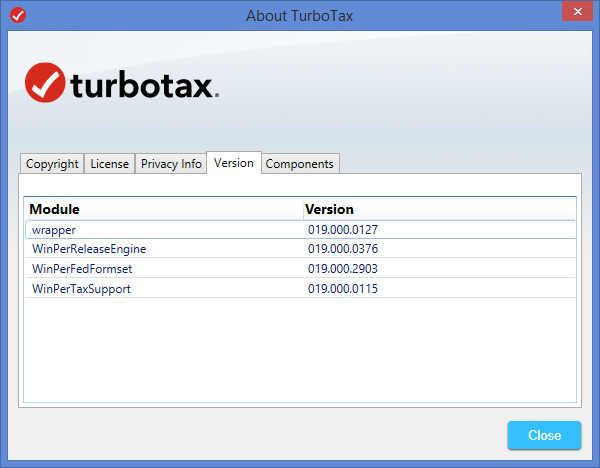Click version value 019.000.0376
The image size is (600, 468).
click(343, 249)
